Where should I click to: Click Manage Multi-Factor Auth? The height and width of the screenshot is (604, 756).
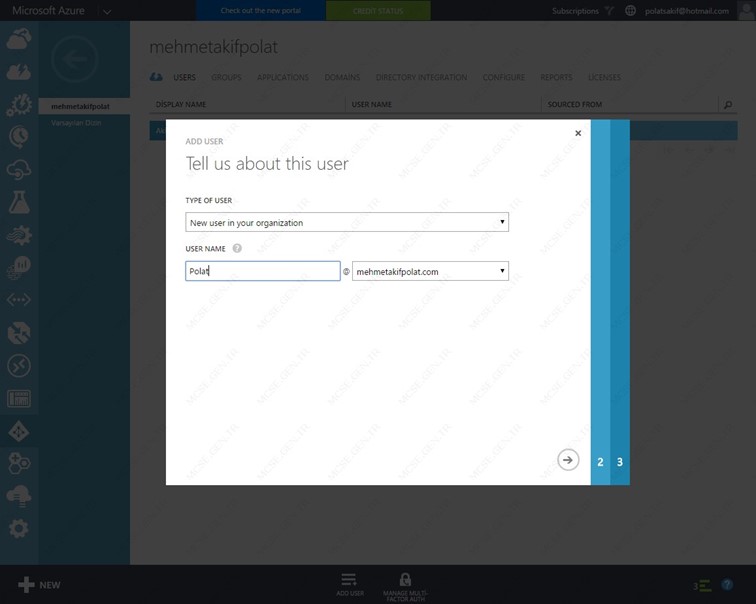[x=405, y=587]
